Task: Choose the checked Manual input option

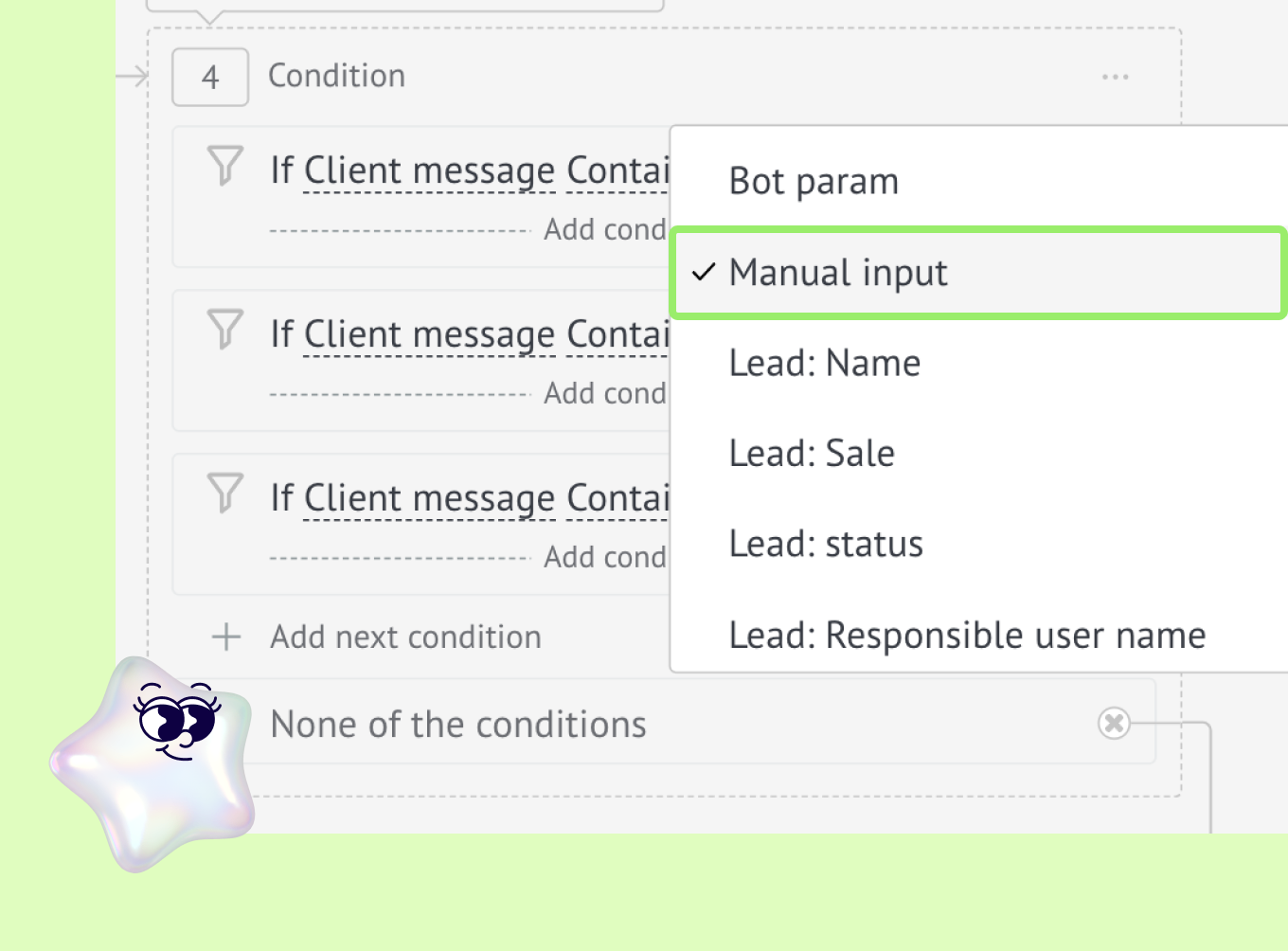Action: coord(979,273)
